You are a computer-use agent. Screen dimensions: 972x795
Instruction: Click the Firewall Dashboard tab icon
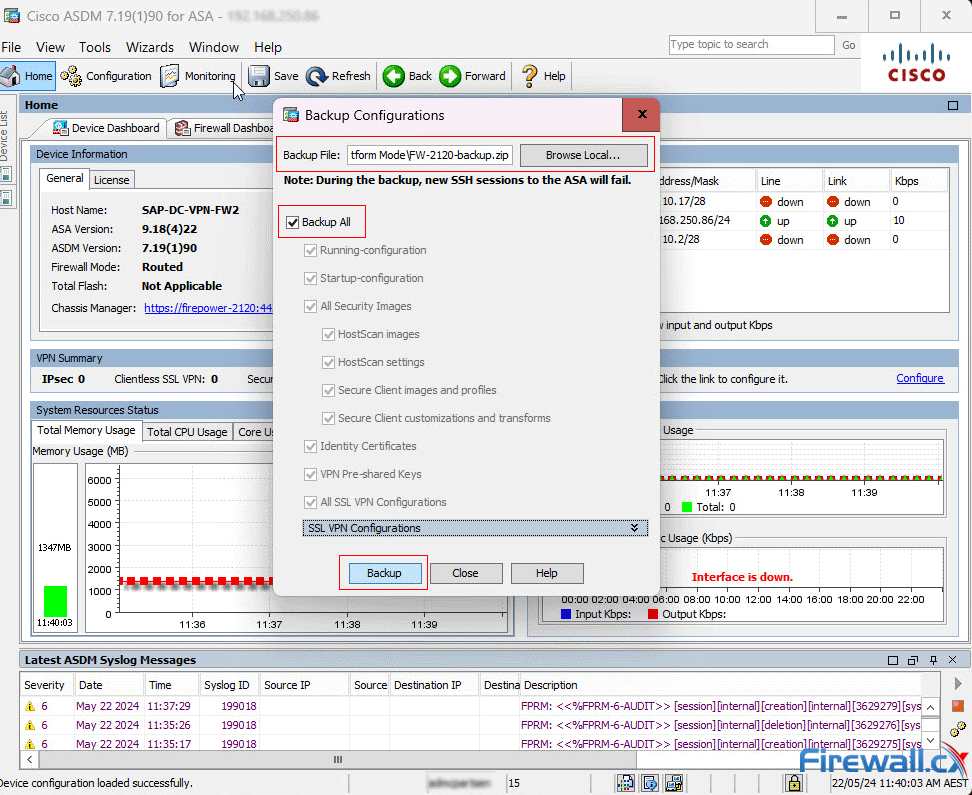(x=182, y=128)
